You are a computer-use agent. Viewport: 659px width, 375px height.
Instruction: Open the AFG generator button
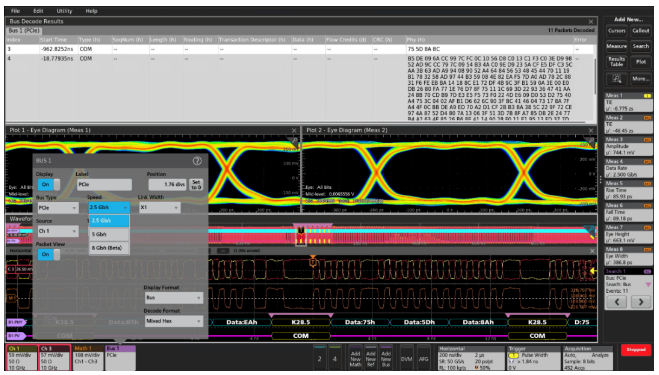[x=423, y=359]
